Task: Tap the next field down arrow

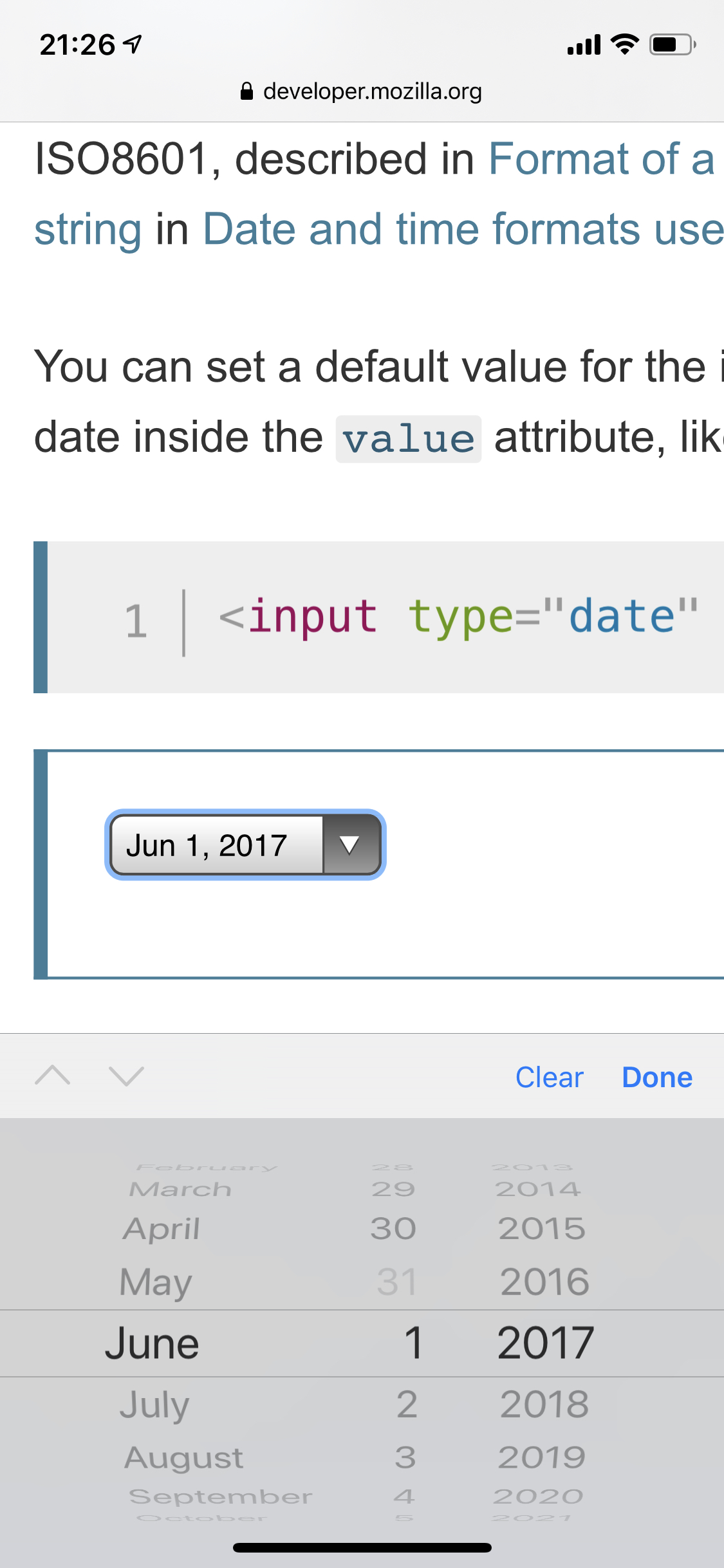Action: 126,1076
